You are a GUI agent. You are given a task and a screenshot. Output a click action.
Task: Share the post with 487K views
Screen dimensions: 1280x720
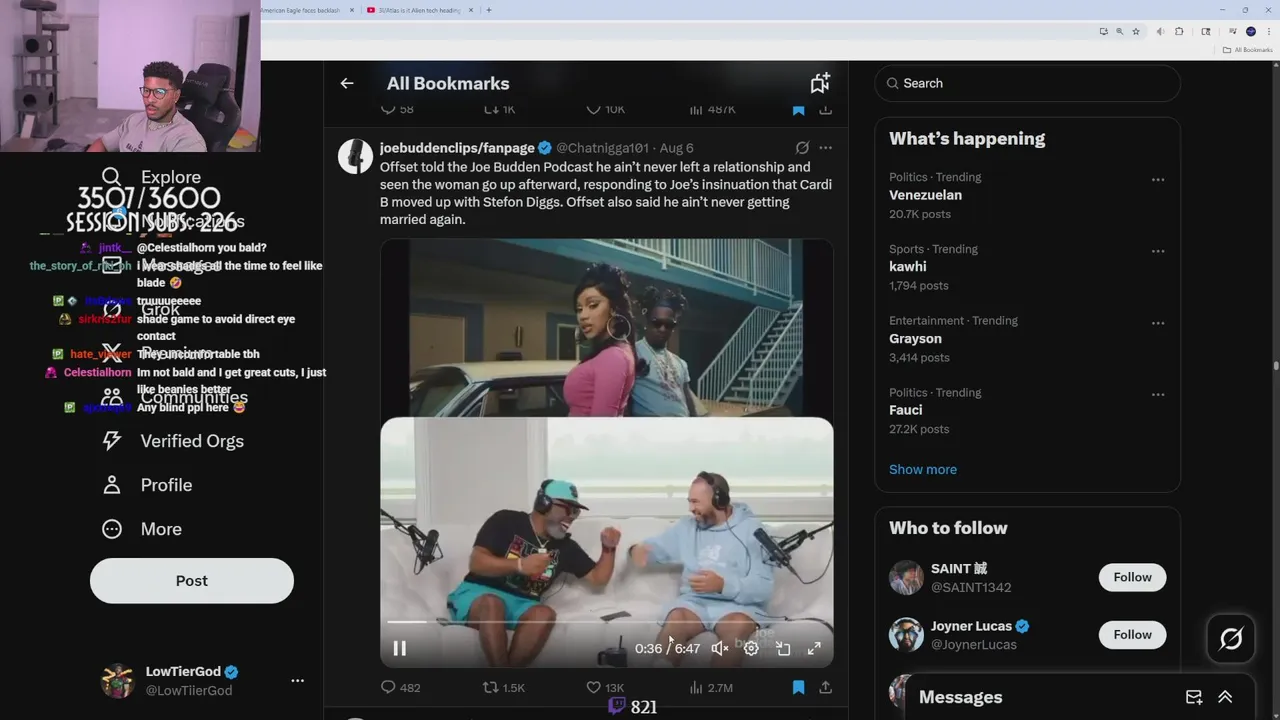[x=825, y=109]
